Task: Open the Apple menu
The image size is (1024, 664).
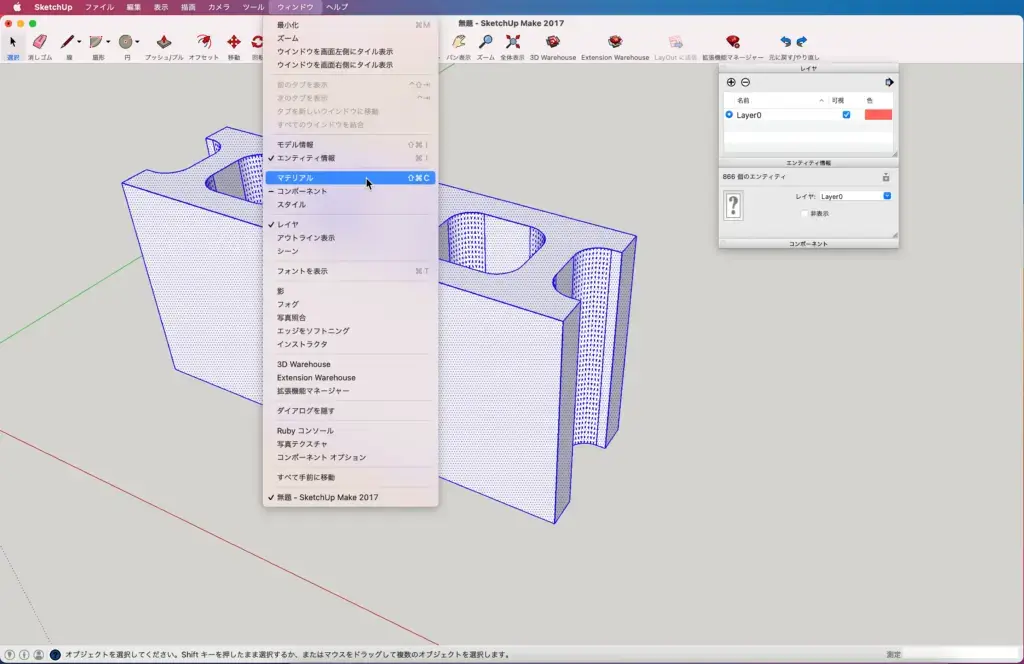Action: point(17,7)
